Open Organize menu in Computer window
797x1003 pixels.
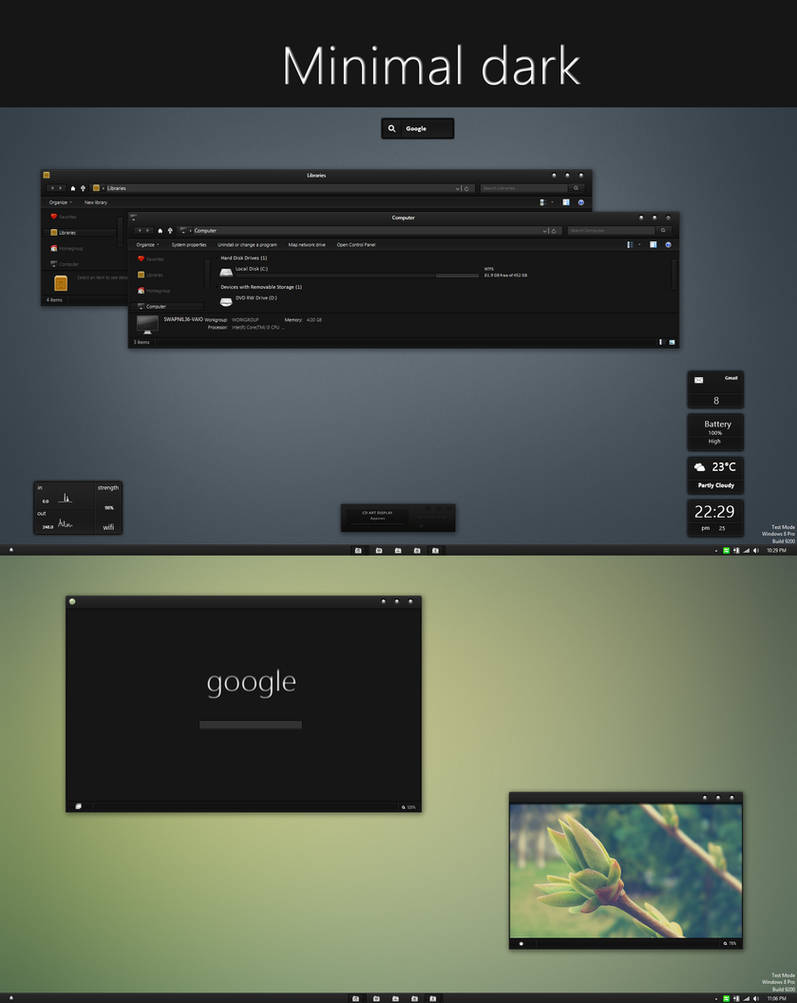click(x=147, y=244)
